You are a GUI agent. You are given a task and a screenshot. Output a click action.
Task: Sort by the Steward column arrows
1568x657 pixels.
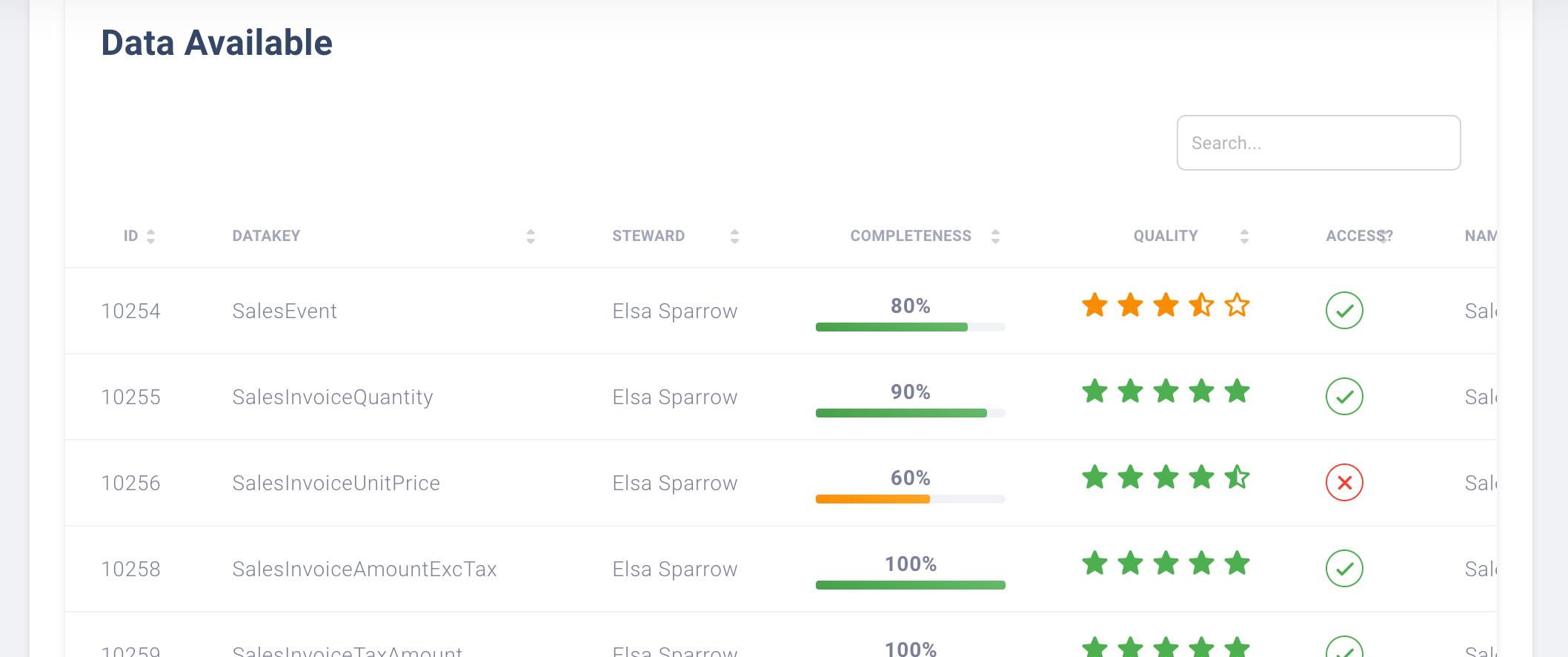coord(734,237)
